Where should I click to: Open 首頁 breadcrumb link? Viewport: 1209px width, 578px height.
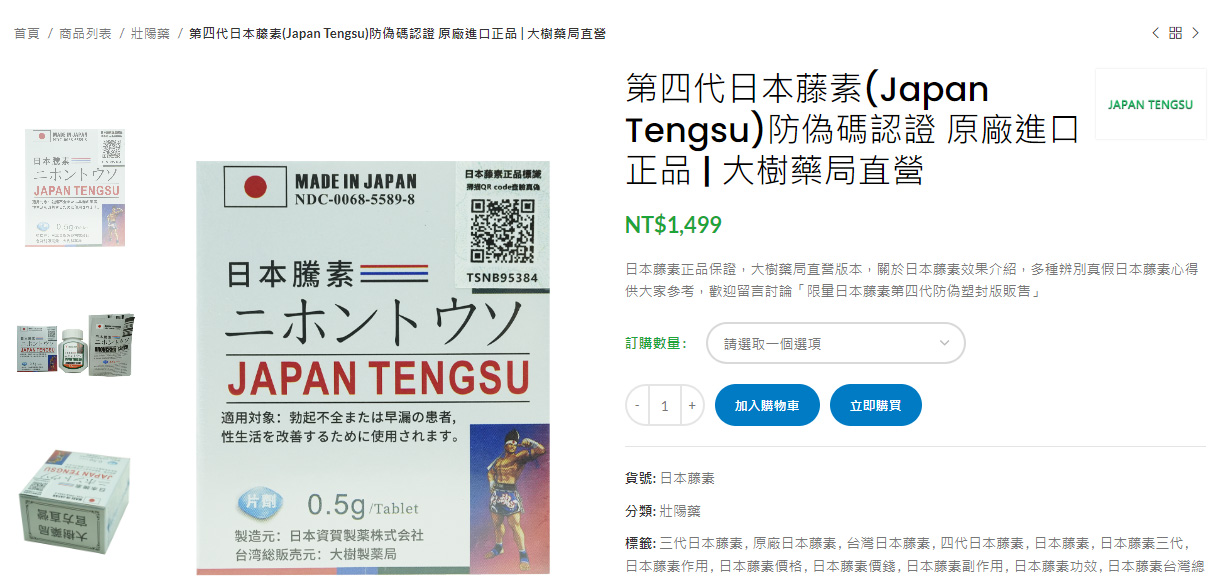coord(27,33)
